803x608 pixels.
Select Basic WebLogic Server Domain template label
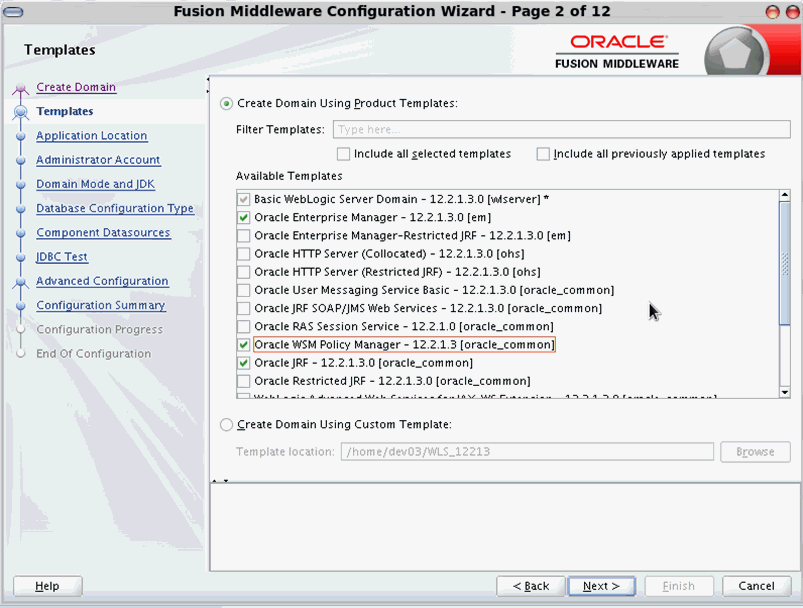coord(402,199)
